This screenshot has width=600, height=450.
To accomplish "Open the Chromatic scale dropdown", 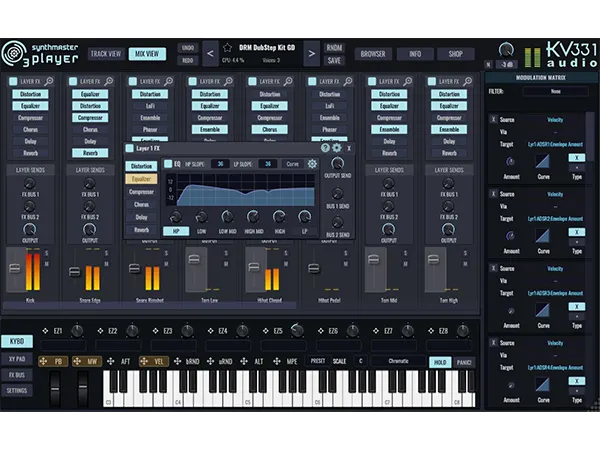I will point(398,361).
